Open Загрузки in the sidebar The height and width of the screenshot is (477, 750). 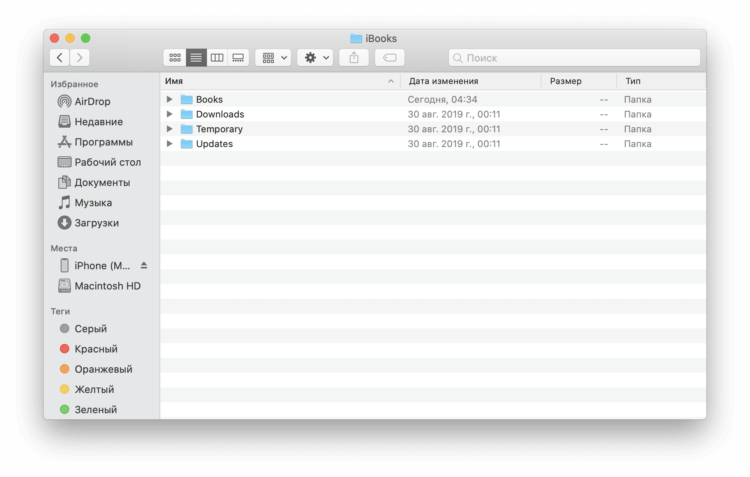click(88, 223)
